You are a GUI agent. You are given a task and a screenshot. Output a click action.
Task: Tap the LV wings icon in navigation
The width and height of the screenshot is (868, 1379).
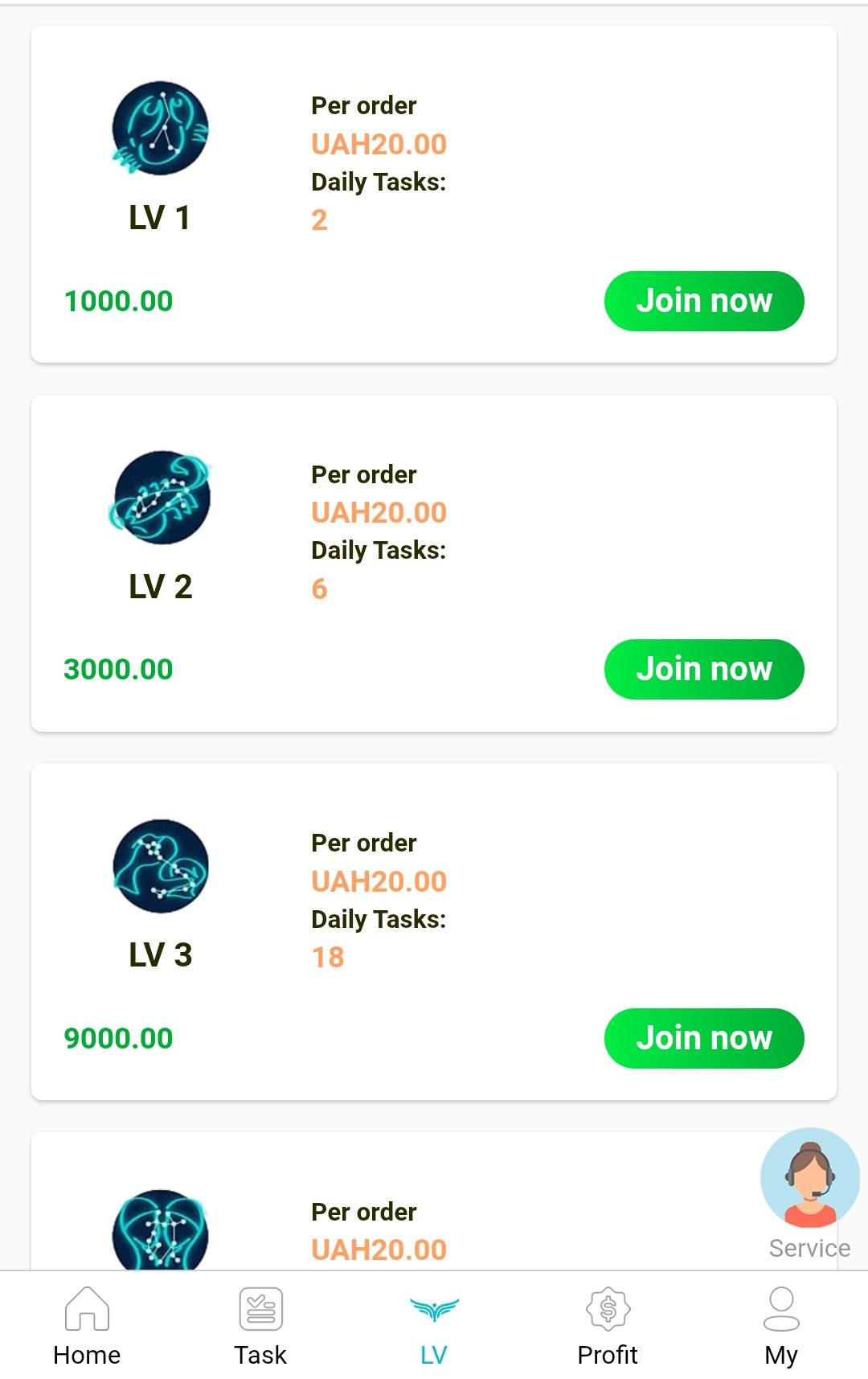coord(434,1310)
